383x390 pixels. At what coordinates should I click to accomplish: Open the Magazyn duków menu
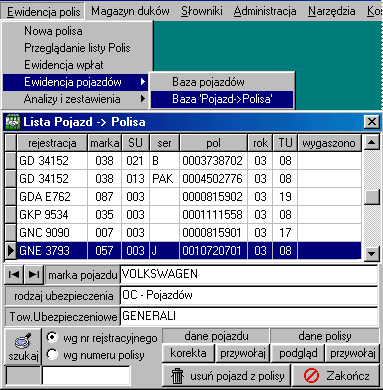[x=130, y=11]
